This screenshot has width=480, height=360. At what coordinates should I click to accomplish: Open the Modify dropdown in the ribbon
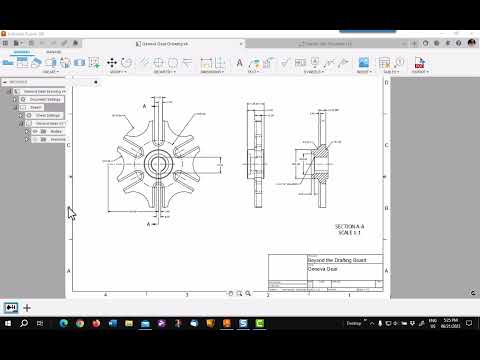[x=117, y=72]
